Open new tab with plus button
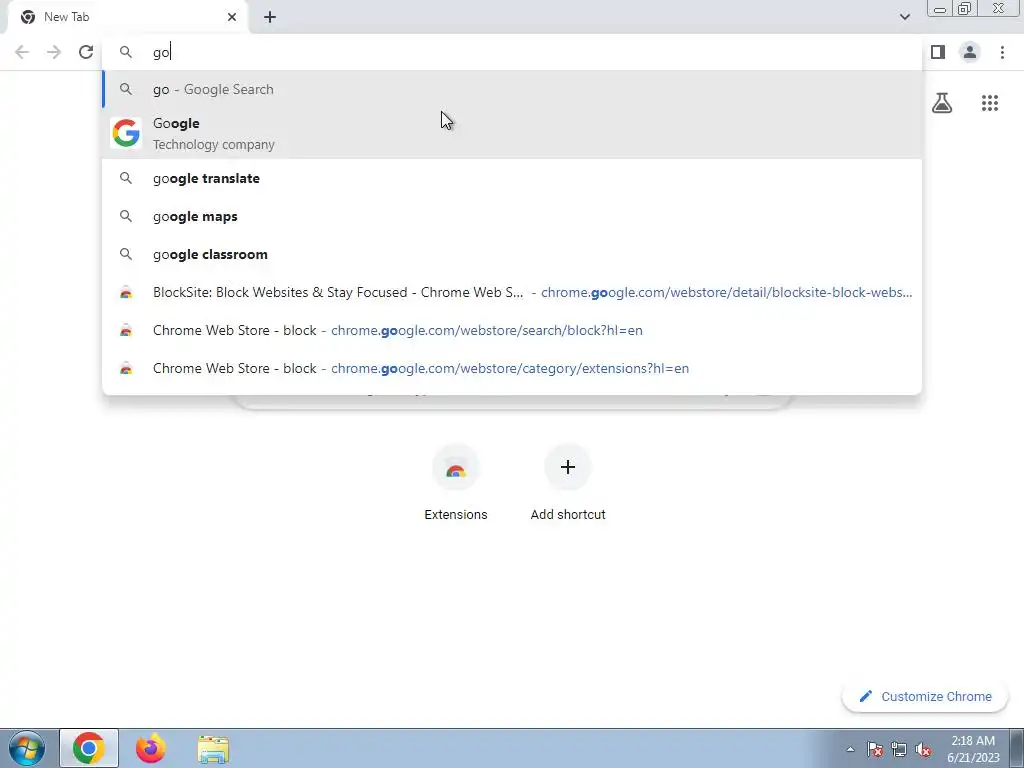The image size is (1024, 768). [270, 17]
